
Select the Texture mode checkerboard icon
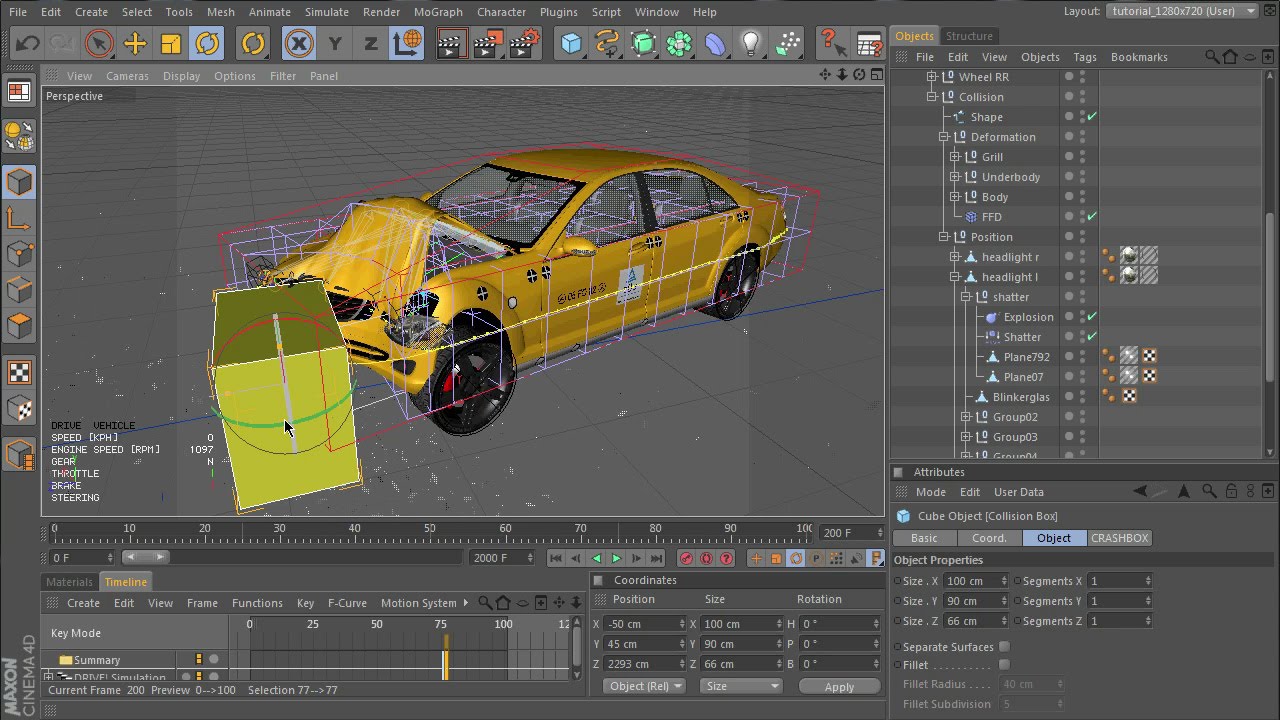click(19, 372)
